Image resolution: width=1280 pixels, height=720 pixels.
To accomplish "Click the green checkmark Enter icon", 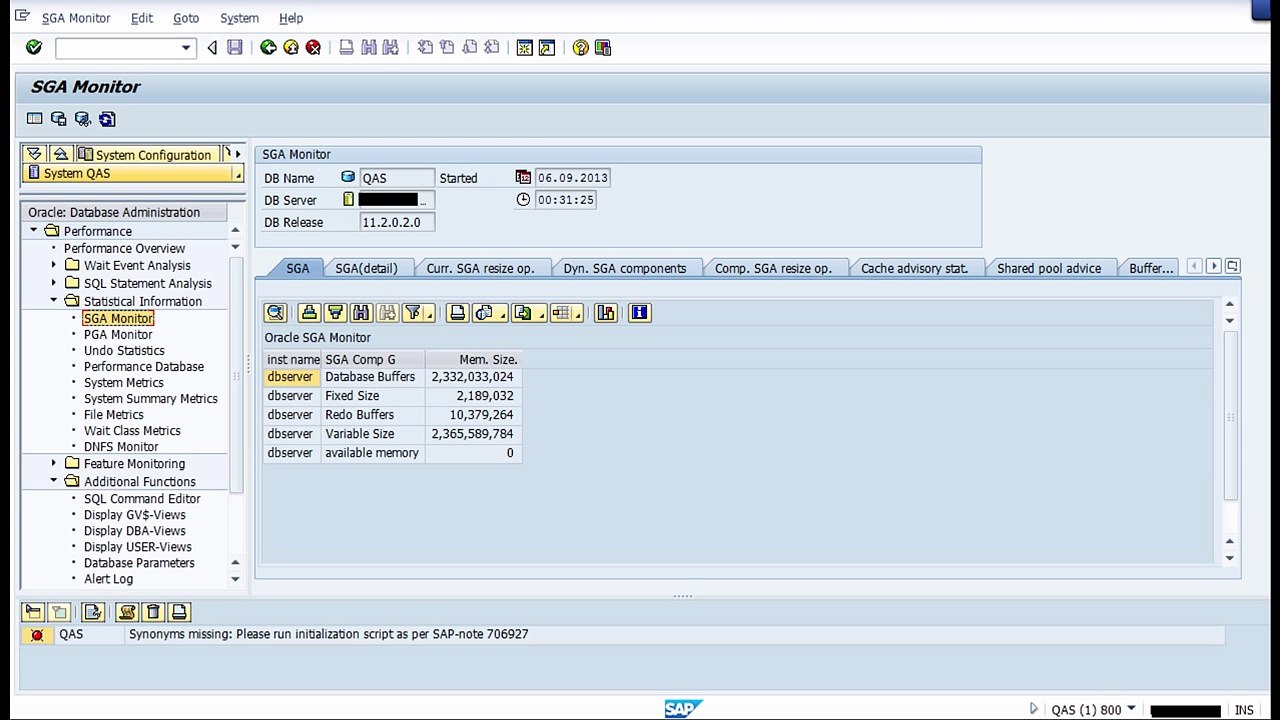I will click(34, 47).
